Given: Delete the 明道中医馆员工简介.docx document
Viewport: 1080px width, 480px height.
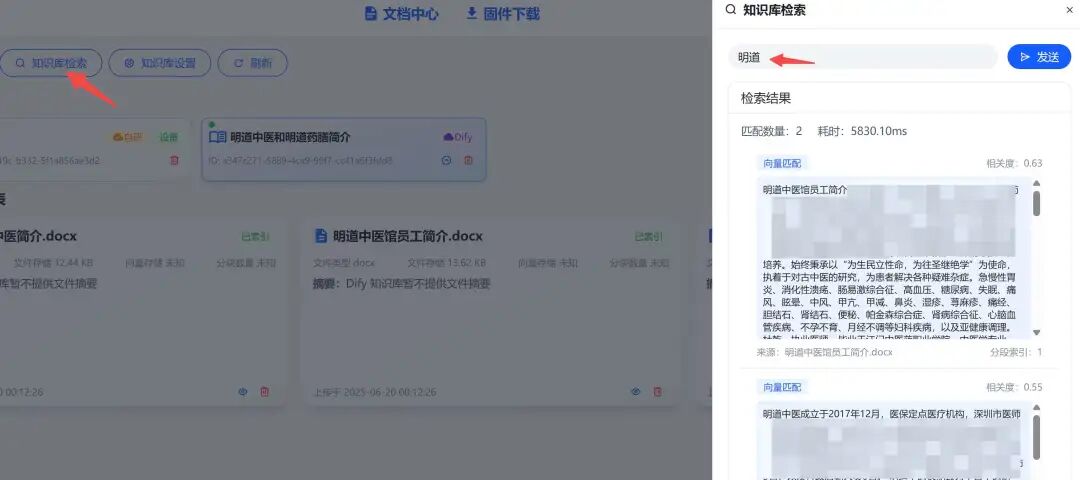Looking at the screenshot, I should (658, 392).
